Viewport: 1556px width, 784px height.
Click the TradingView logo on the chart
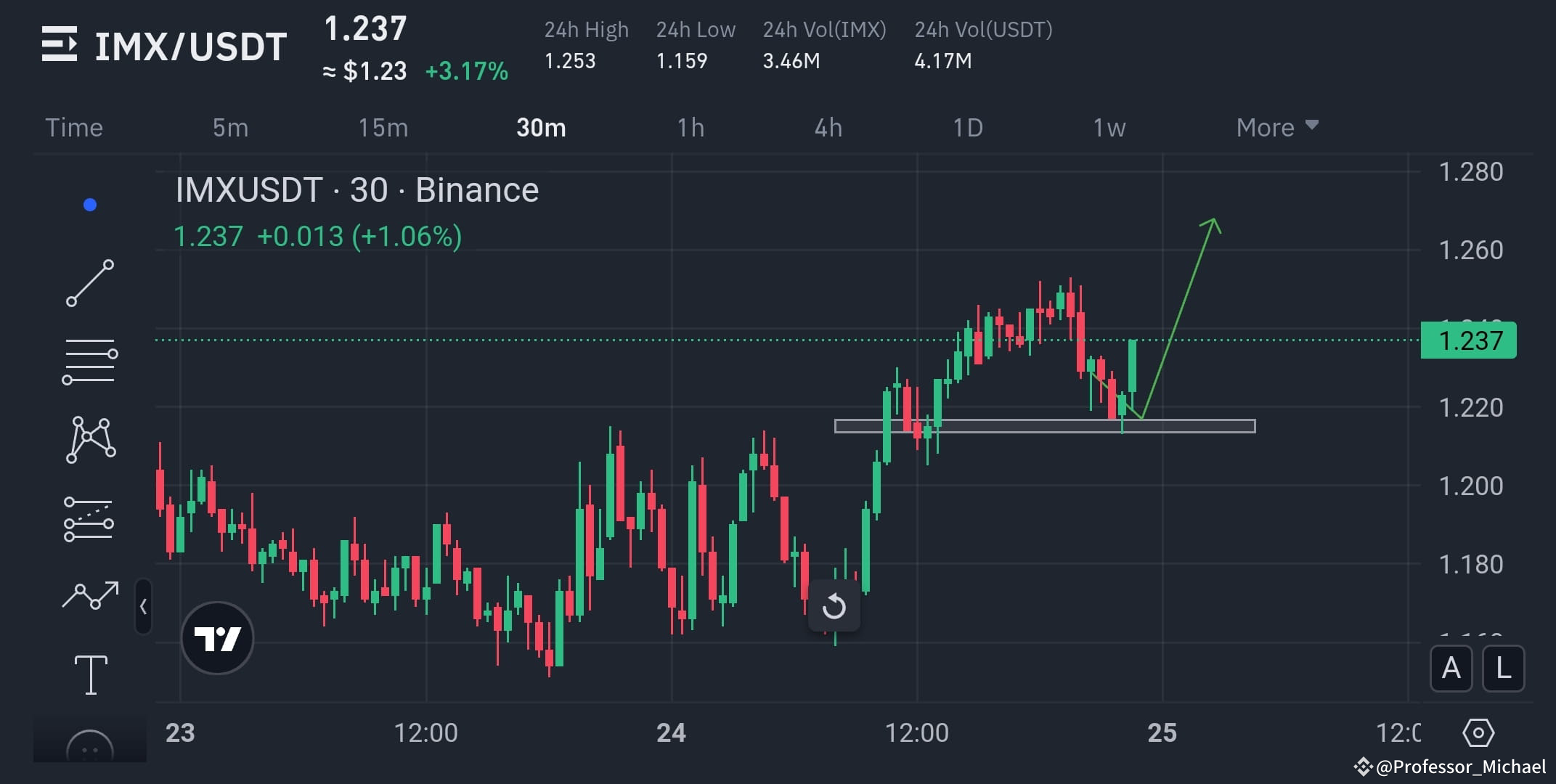click(x=217, y=638)
